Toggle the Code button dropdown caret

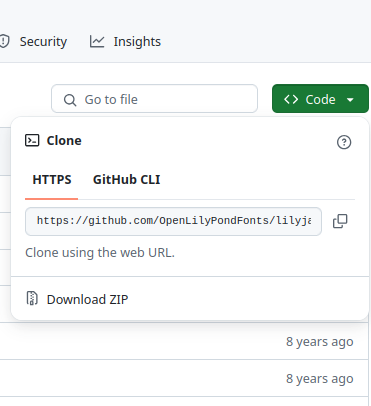click(350, 99)
